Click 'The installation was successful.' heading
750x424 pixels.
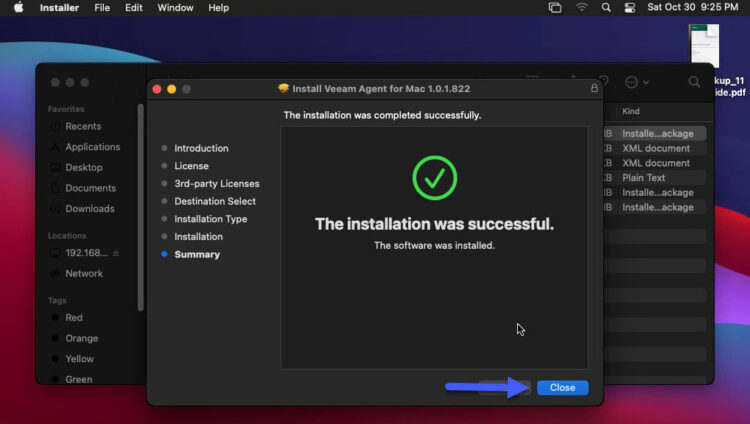(x=434, y=224)
